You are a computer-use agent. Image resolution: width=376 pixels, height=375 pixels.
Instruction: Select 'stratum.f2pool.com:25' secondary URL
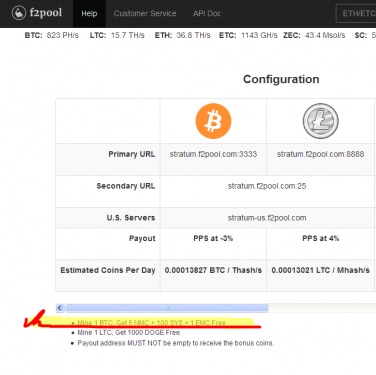pos(267,186)
